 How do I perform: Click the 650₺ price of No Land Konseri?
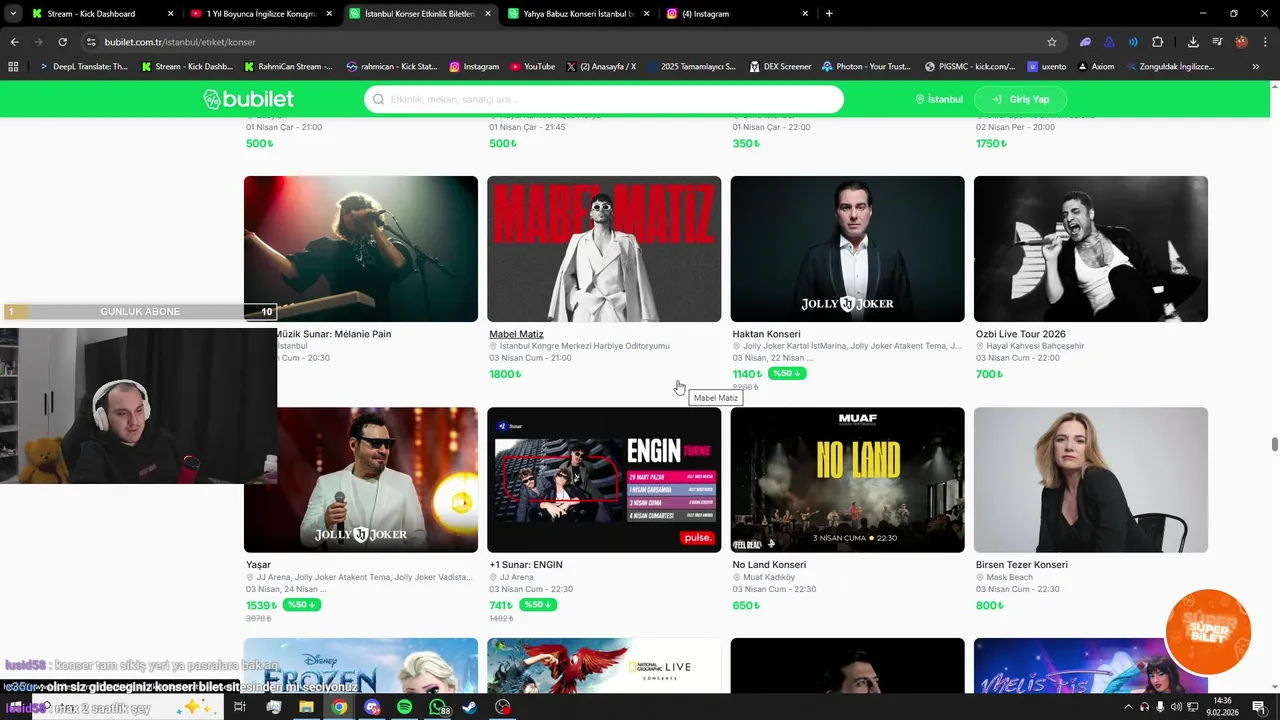coord(746,605)
